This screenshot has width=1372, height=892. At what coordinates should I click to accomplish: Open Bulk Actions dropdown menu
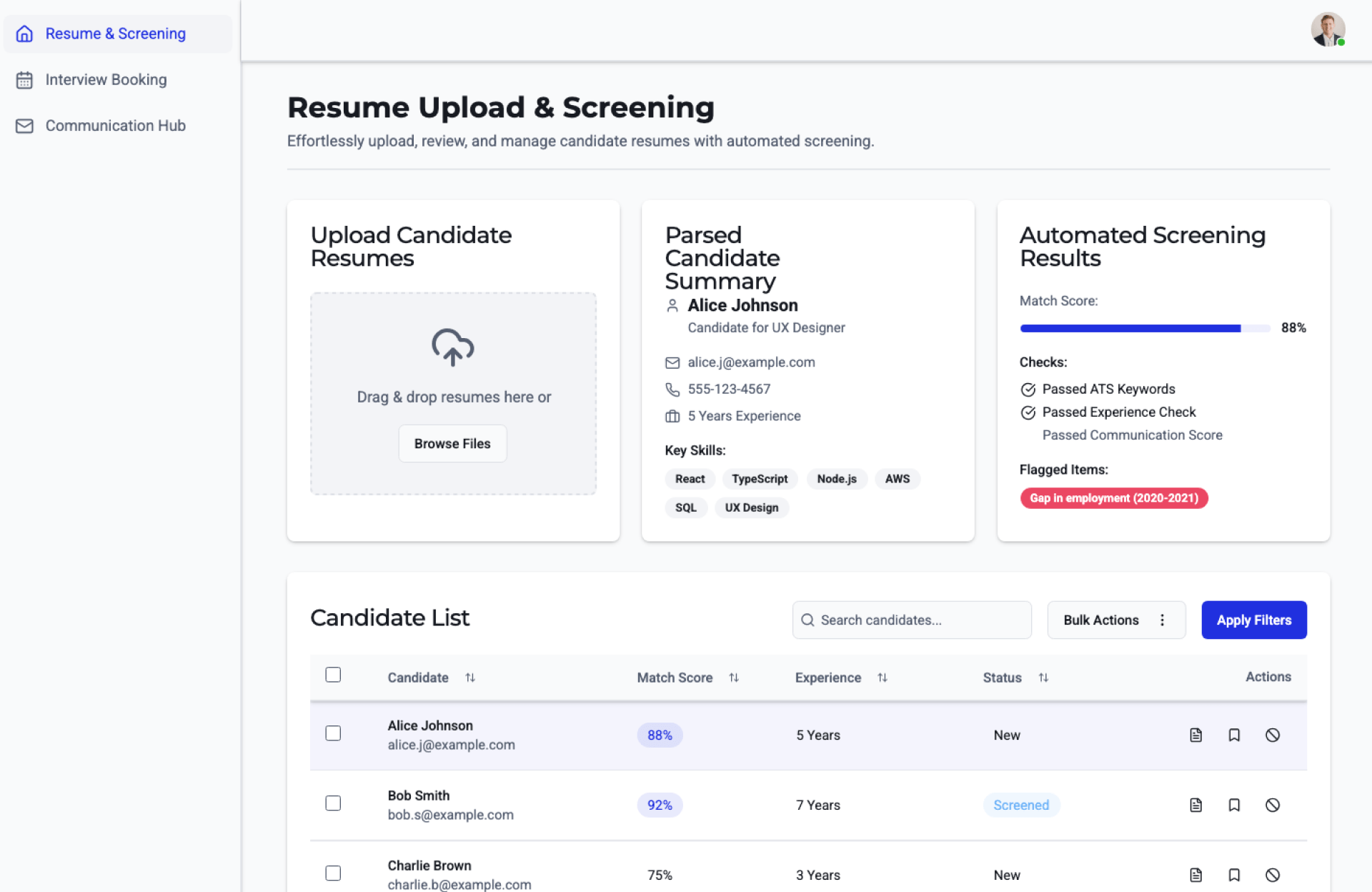1115,620
